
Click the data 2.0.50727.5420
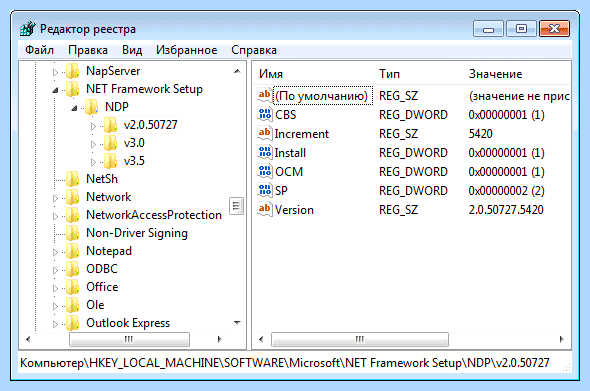[x=506, y=210]
